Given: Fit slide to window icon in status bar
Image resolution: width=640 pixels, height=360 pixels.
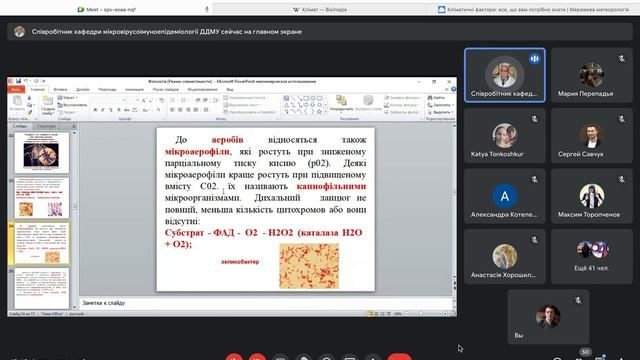Looking at the screenshot, I should 452,314.
